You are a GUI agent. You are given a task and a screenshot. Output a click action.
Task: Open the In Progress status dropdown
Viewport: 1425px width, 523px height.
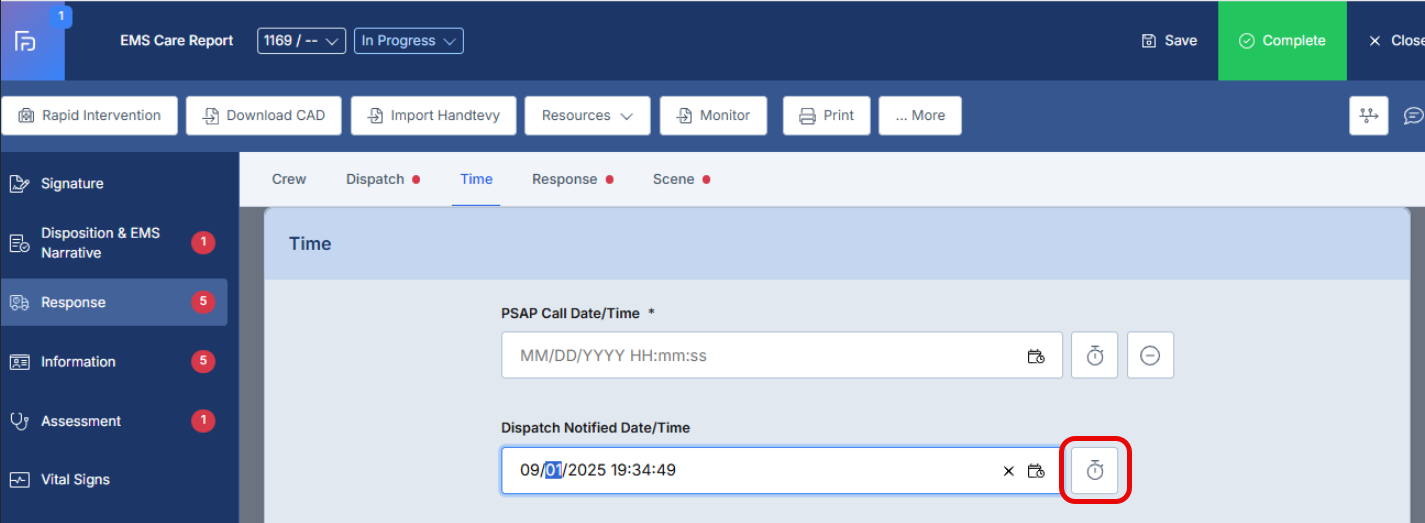click(409, 41)
